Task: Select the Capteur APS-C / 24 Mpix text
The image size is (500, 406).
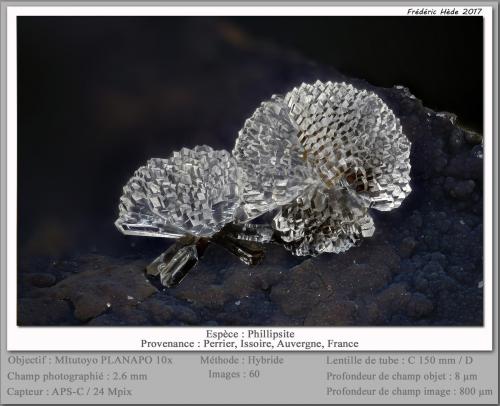Action: point(69,391)
